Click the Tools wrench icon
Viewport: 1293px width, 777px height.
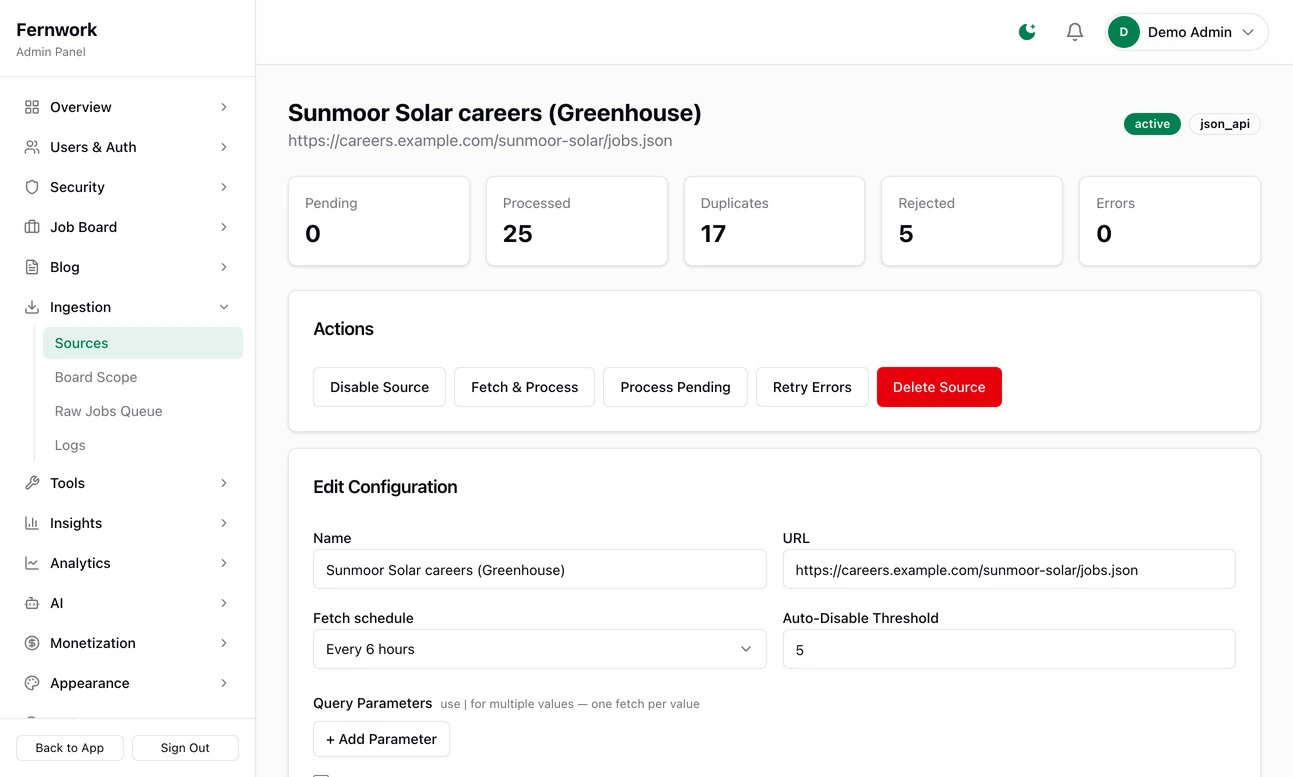32,483
